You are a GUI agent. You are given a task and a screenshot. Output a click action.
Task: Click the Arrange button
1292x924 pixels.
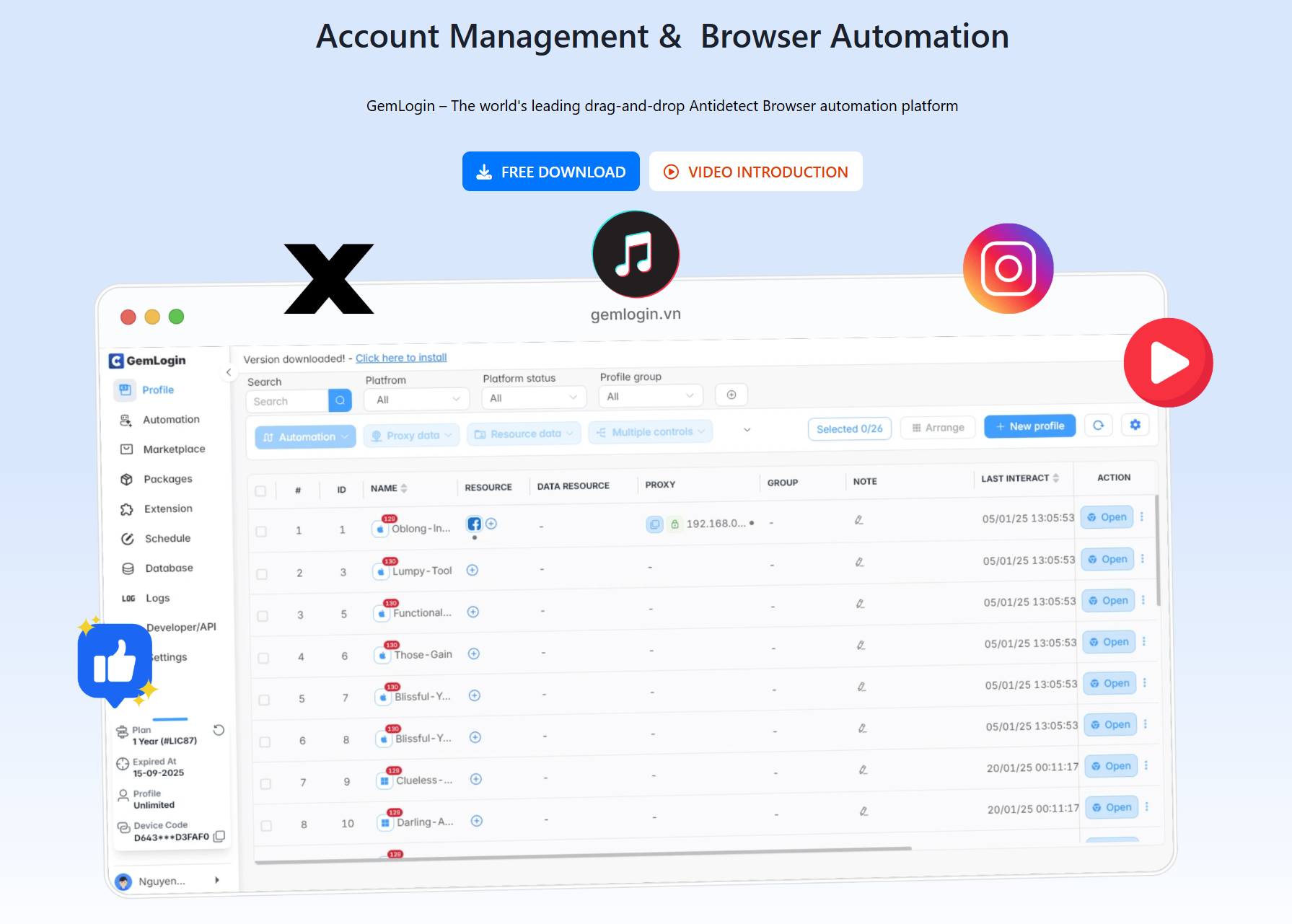(x=938, y=427)
